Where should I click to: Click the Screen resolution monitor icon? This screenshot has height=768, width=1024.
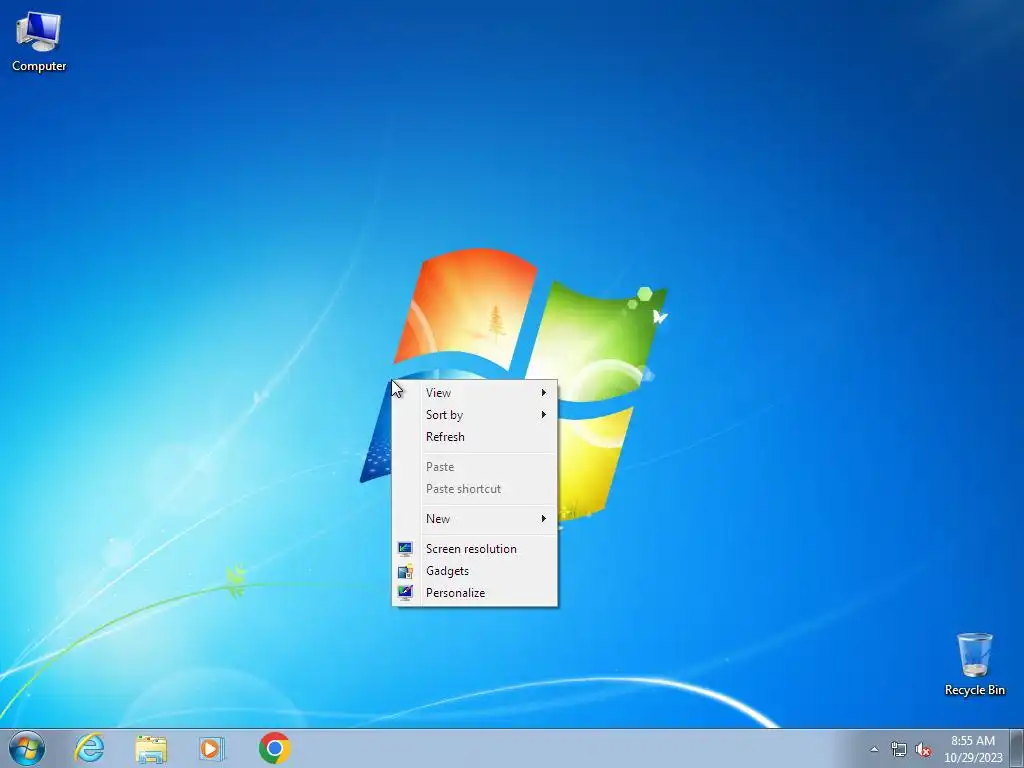[x=405, y=549]
